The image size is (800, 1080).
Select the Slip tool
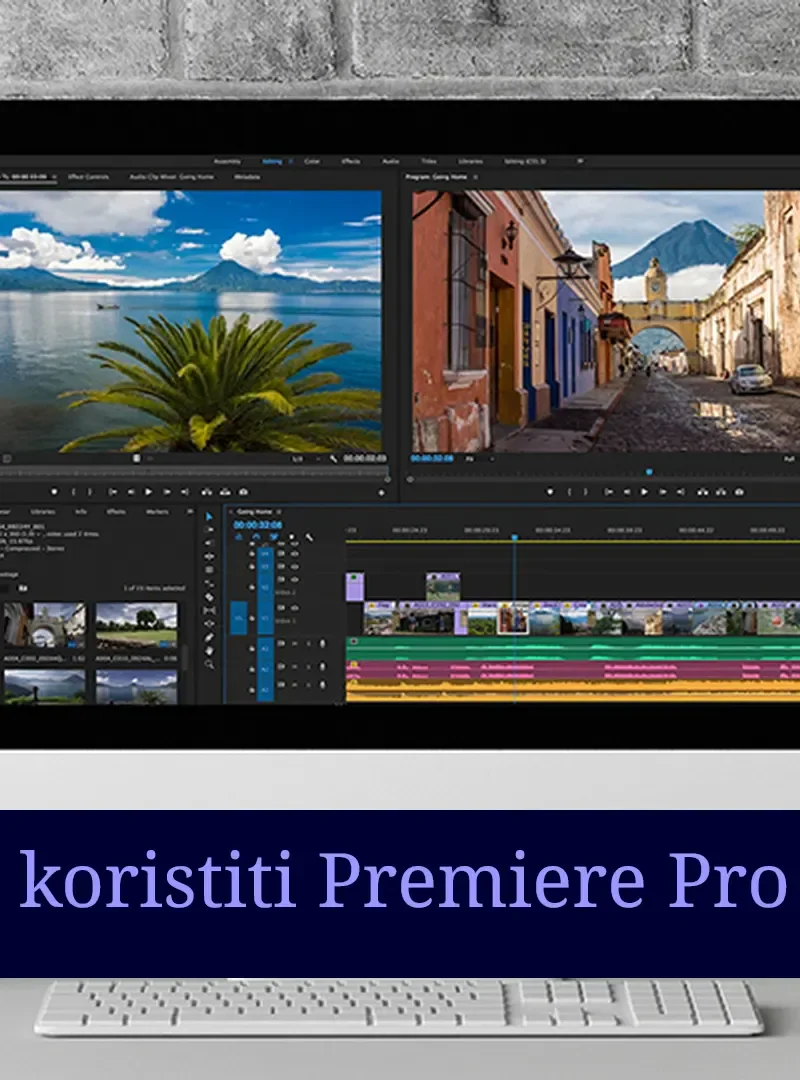pyautogui.click(x=209, y=610)
